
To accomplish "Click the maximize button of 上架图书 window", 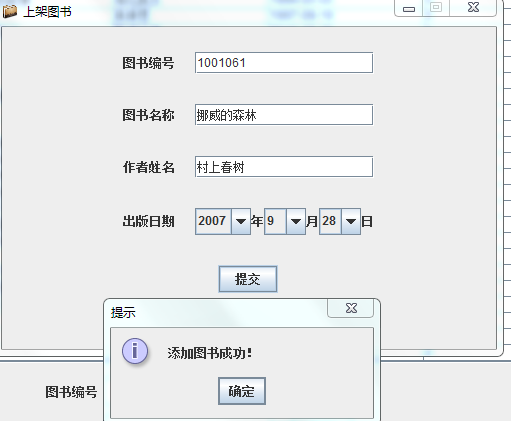I will tap(436, 8).
